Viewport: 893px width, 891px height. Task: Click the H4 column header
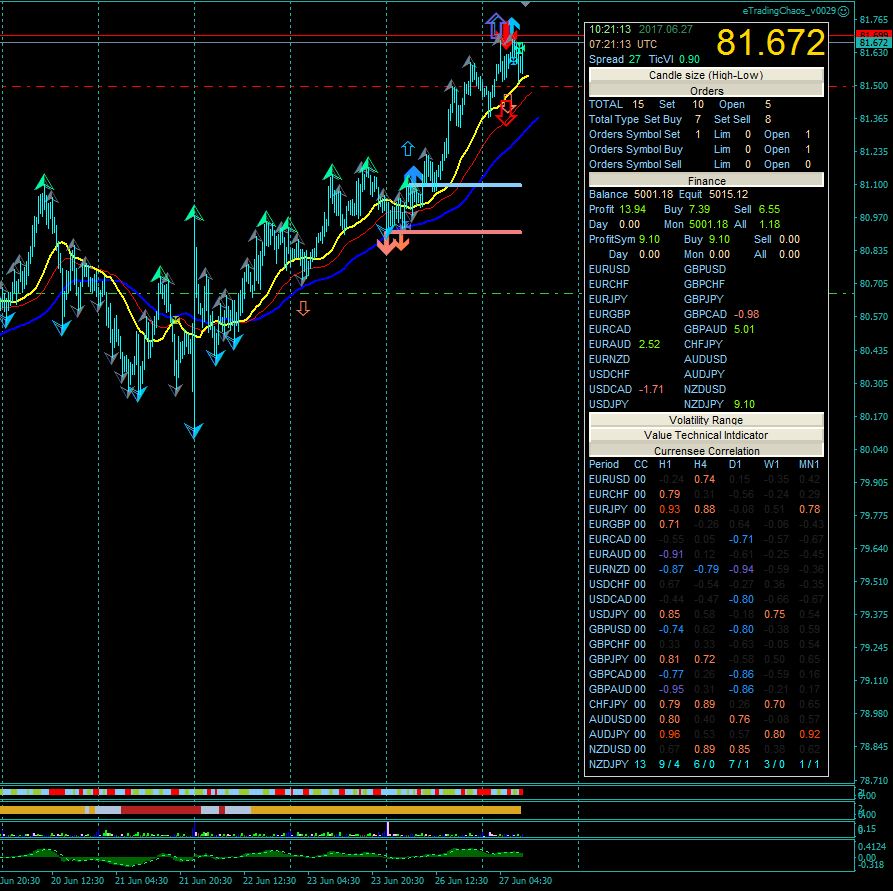point(700,464)
